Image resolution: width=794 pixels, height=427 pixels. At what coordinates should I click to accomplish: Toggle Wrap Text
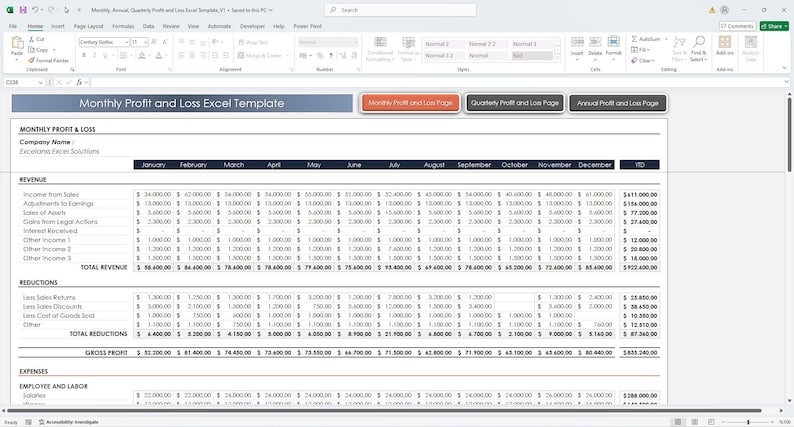pos(253,43)
